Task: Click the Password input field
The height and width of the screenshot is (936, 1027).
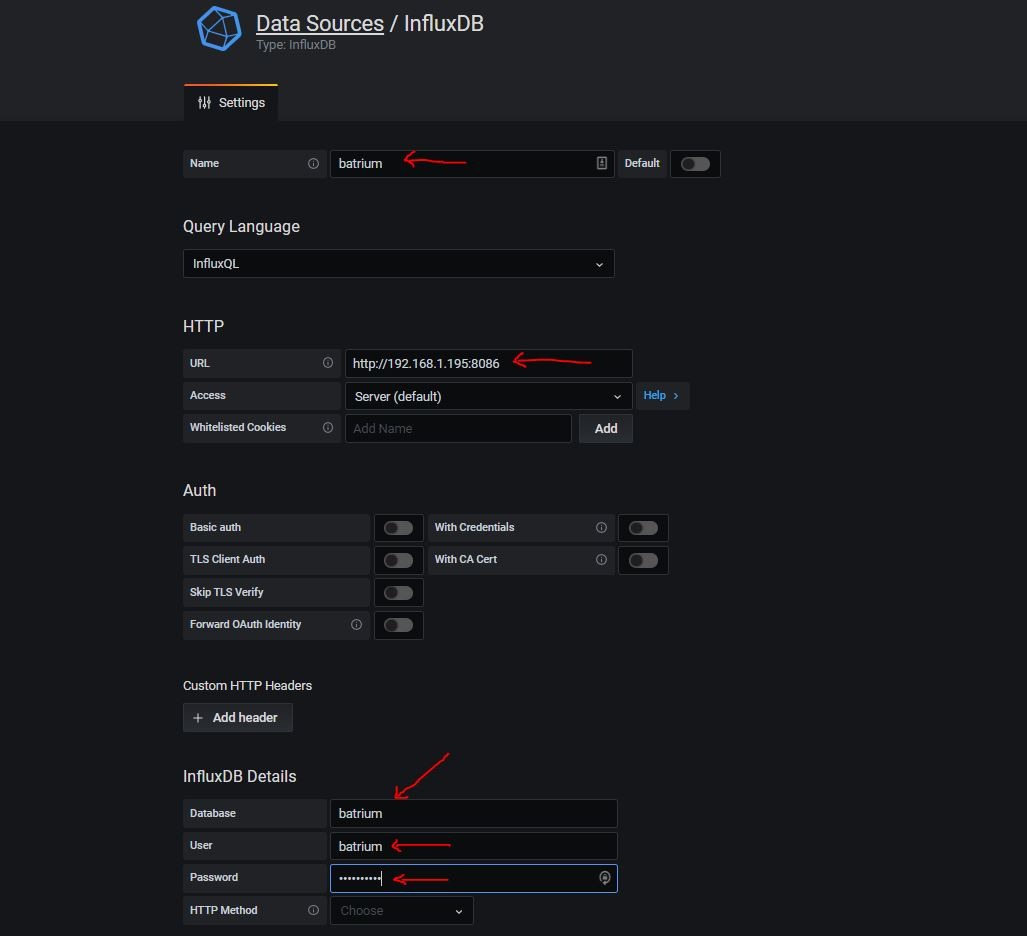Action: (x=473, y=878)
